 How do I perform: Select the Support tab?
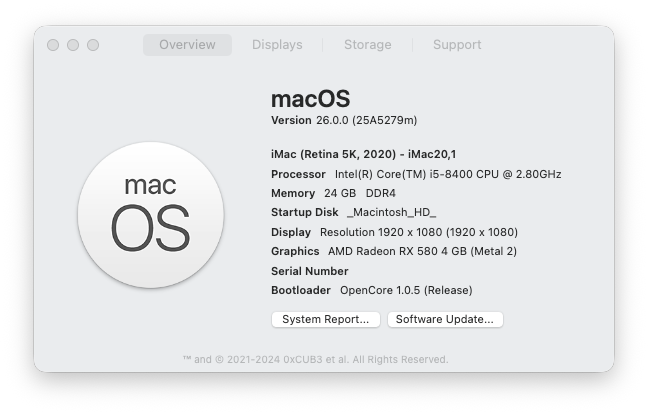coord(457,45)
